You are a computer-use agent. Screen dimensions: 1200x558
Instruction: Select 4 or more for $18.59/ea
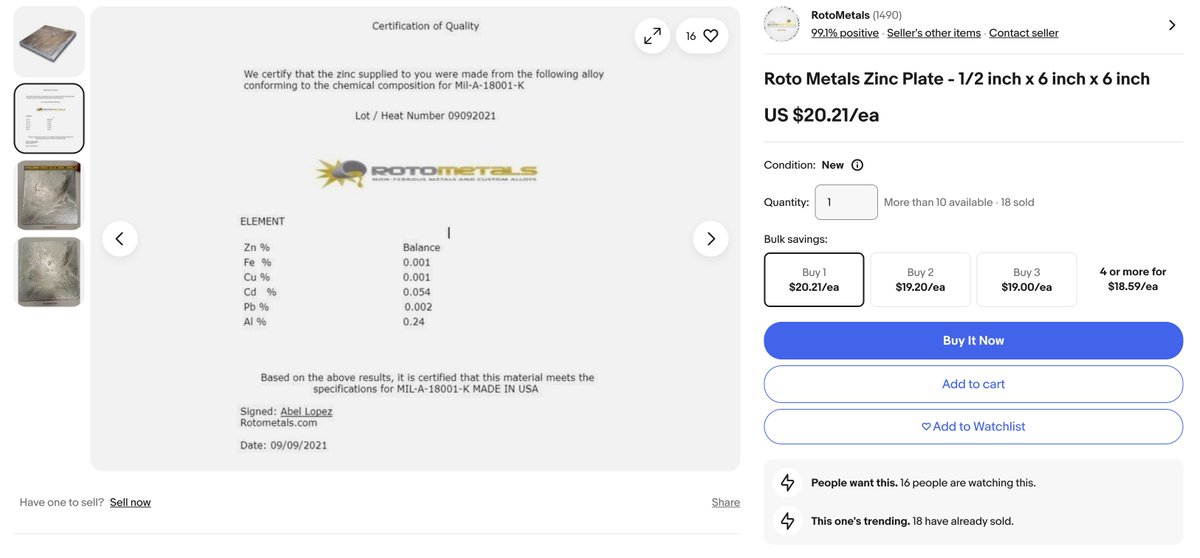pos(1133,279)
